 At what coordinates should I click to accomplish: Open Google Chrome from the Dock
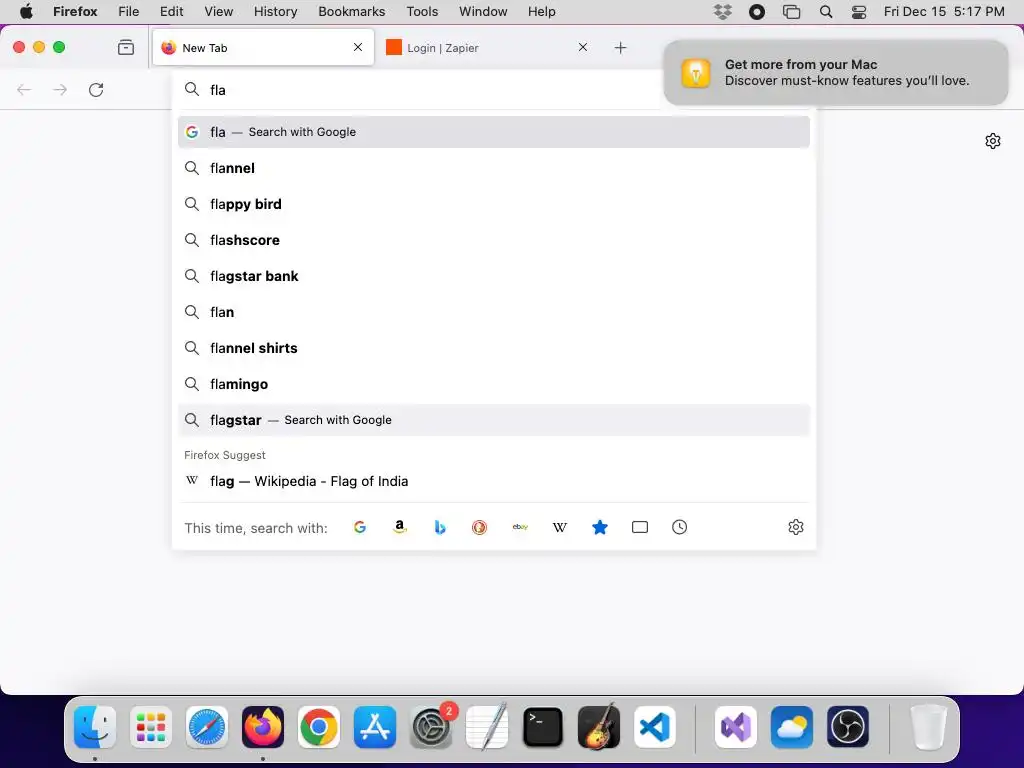coord(319,727)
